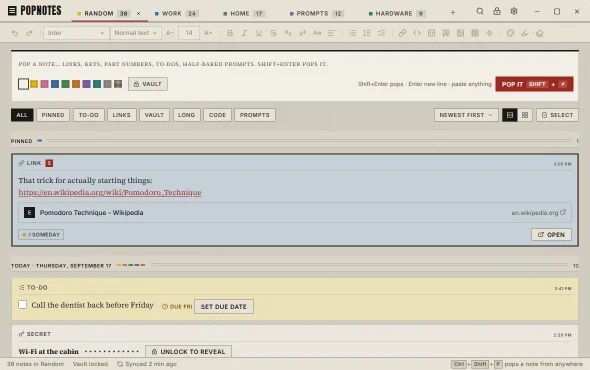Click the #SOMEDAY tag
Image resolution: width=590 pixels, height=370 pixels.
41,234
